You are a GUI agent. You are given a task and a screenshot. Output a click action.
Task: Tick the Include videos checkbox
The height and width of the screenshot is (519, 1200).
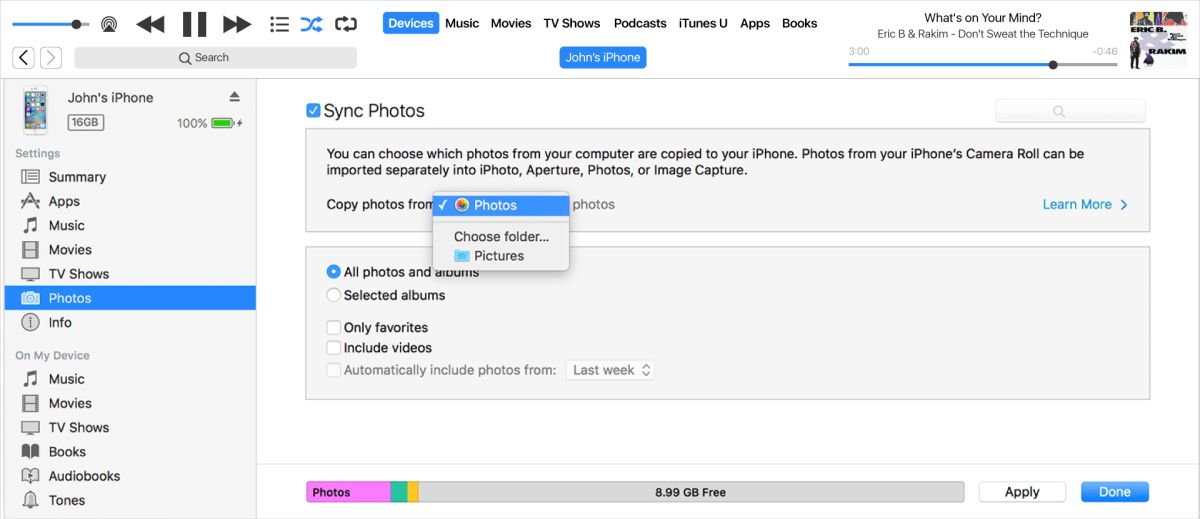pos(333,348)
